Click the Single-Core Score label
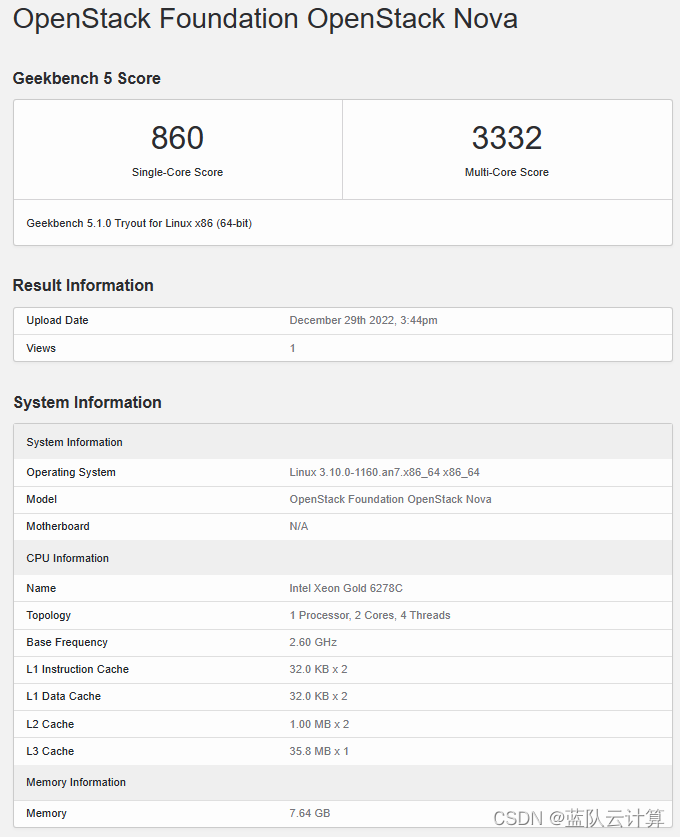 (177, 172)
